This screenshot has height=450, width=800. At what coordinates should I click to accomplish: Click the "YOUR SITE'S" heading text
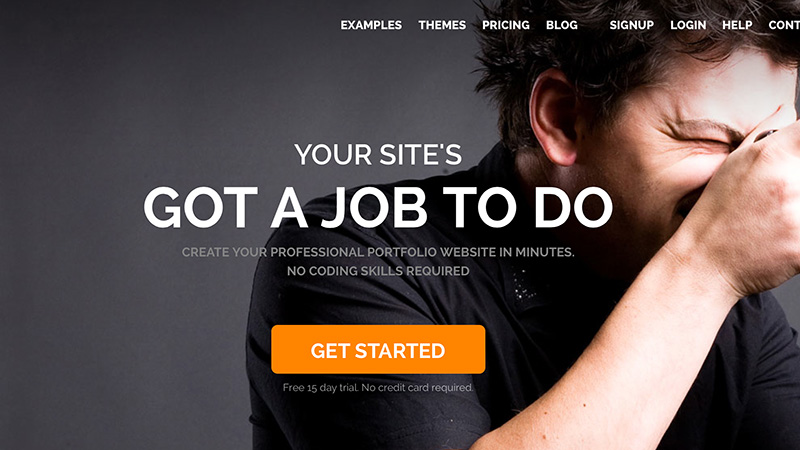point(378,154)
